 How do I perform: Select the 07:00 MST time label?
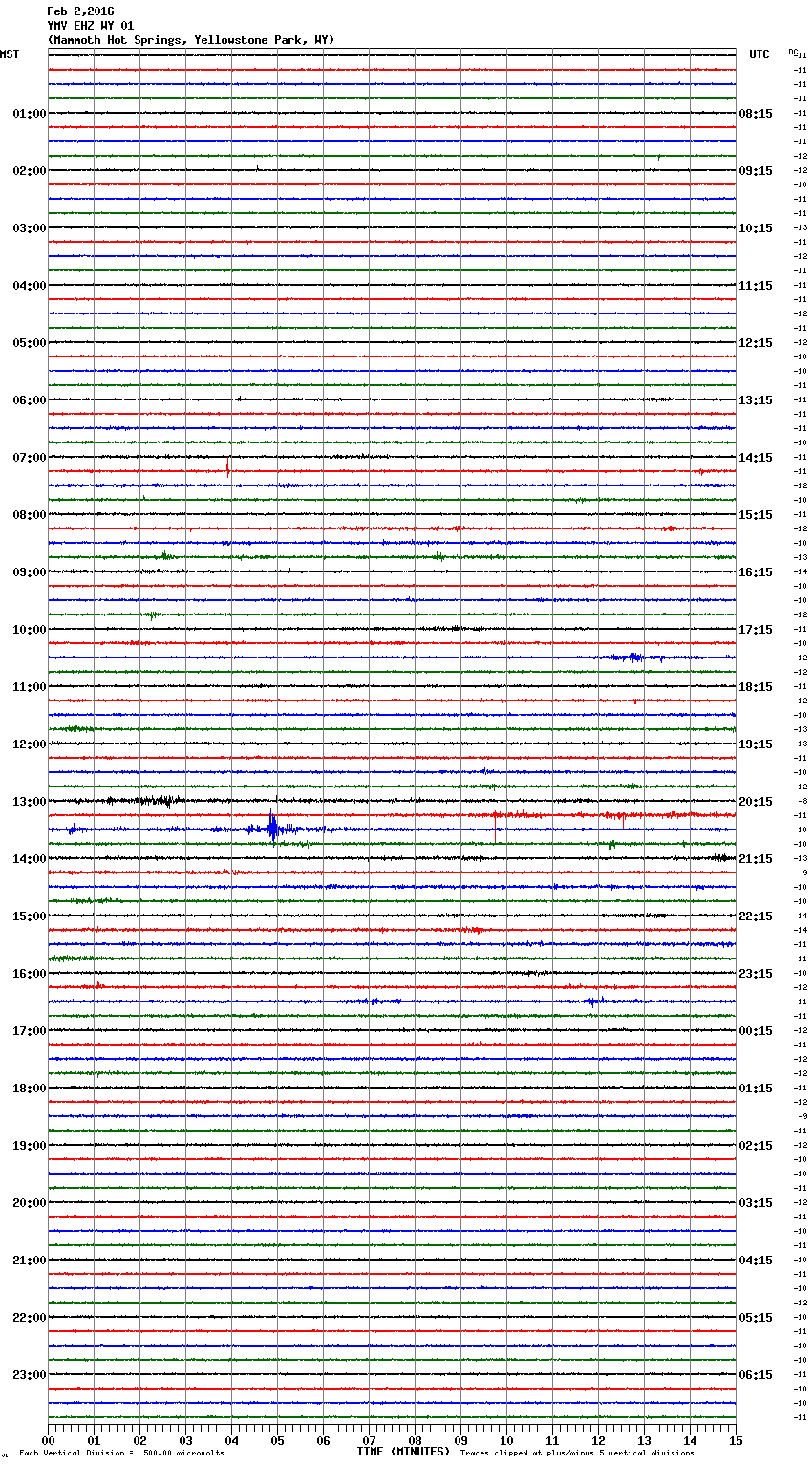[x=29, y=458]
